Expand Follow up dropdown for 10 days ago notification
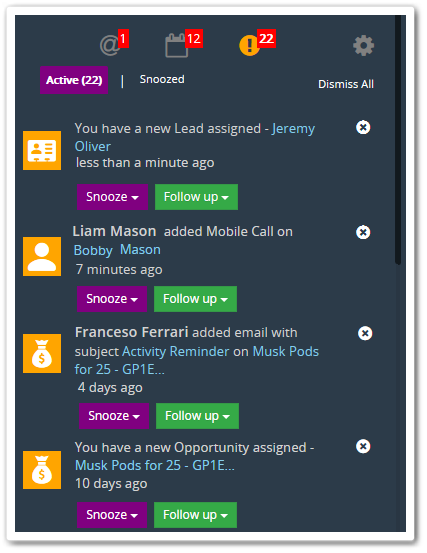The image size is (427, 553). [195, 515]
